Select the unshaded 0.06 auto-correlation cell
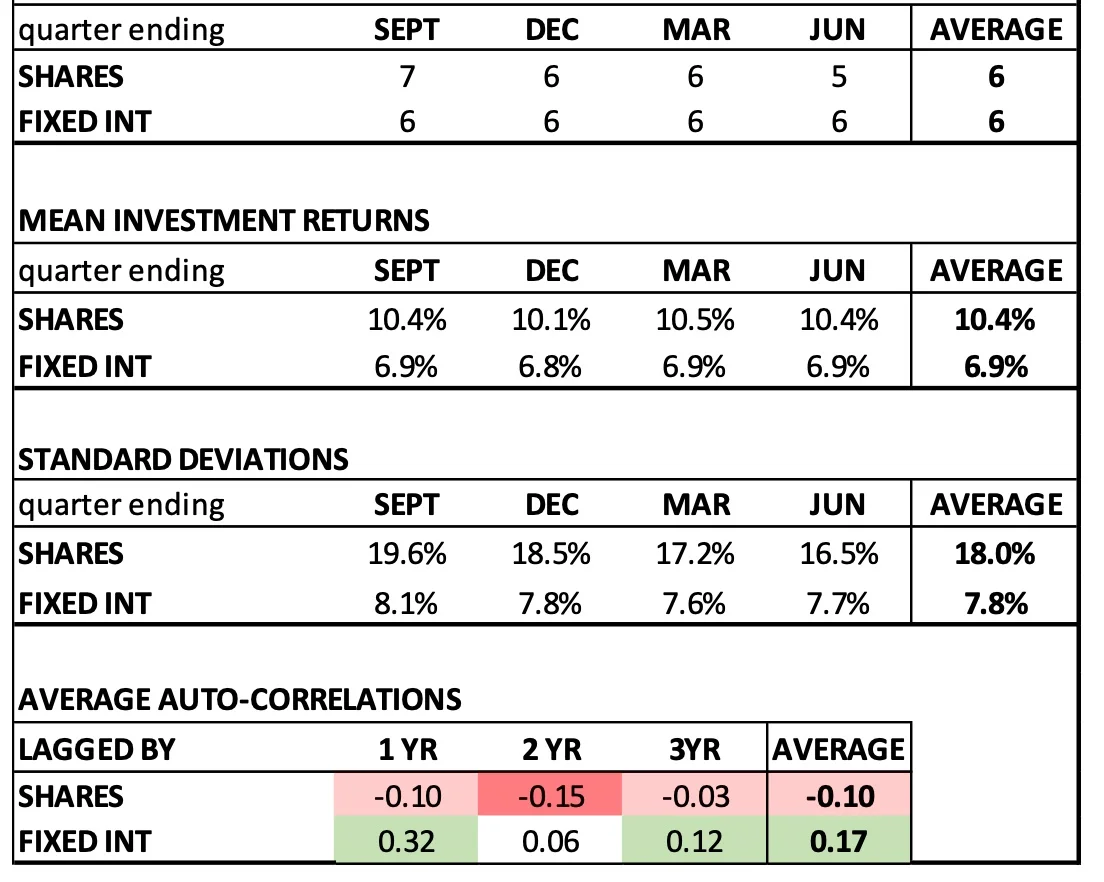The height and width of the screenshot is (882, 1104). coord(551,841)
